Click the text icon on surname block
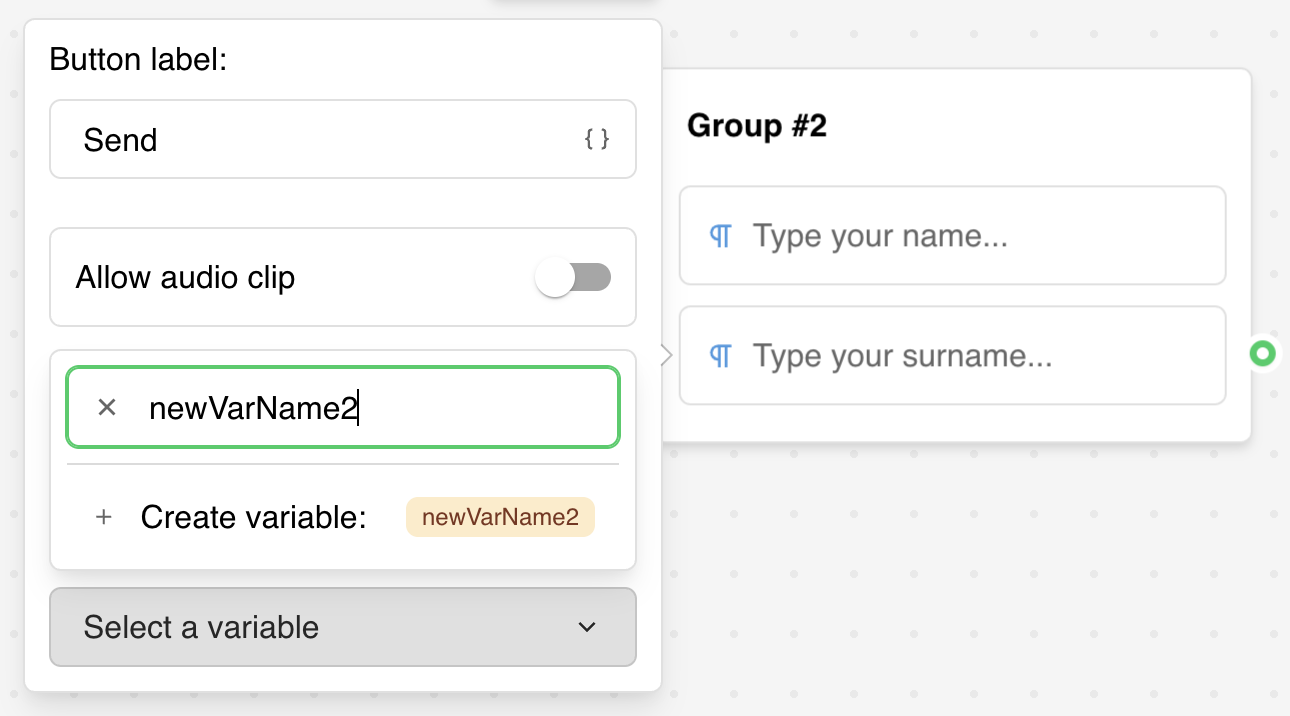This screenshot has width=1290, height=716. [720, 356]
